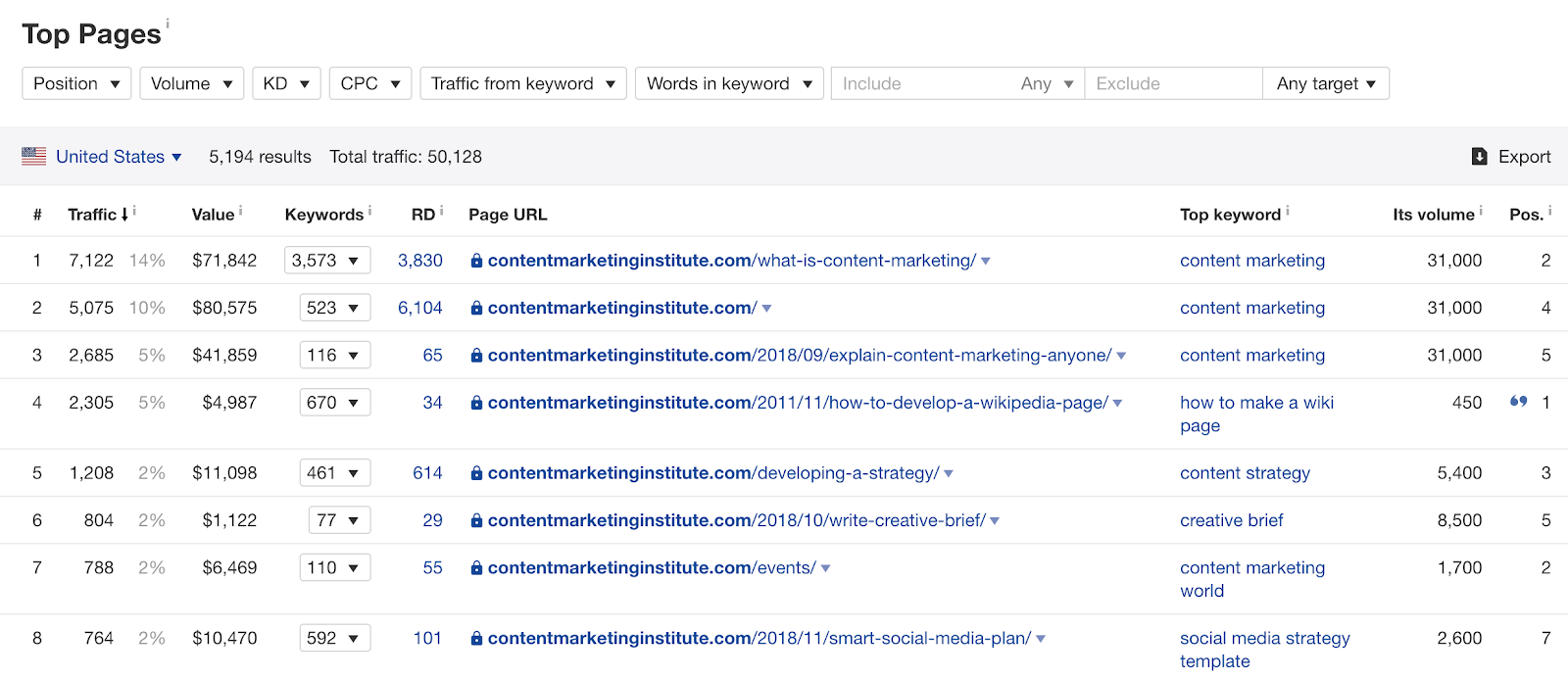Click the info icon next to Top keyword header
1568x680 pixels.
point(1288,211)
